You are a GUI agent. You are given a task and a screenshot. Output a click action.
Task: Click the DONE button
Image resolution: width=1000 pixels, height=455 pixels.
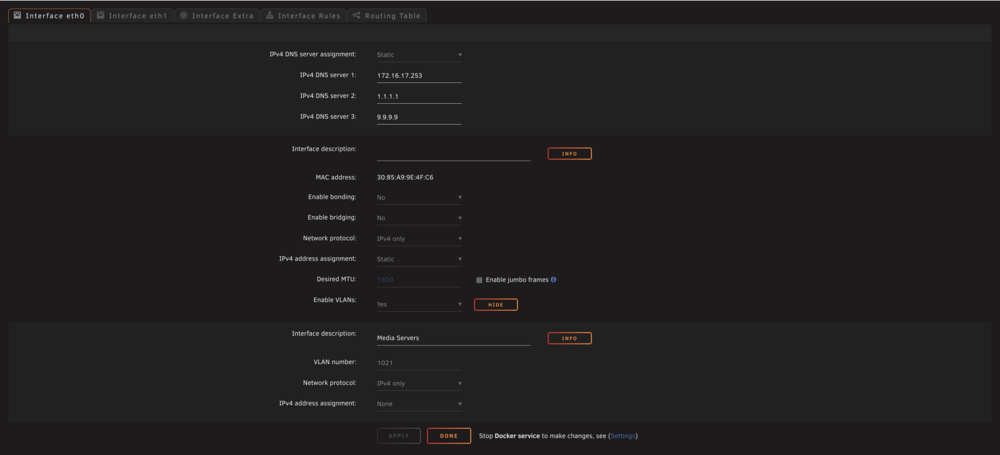(449, 436)
